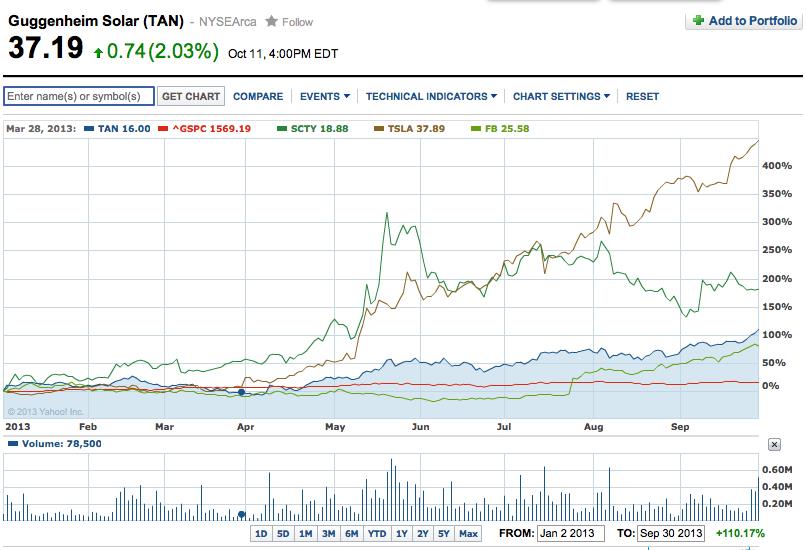Click the NYSEArca exchange label
The height and width of the screenshot is (550, 806).
[x=227, y=22]
